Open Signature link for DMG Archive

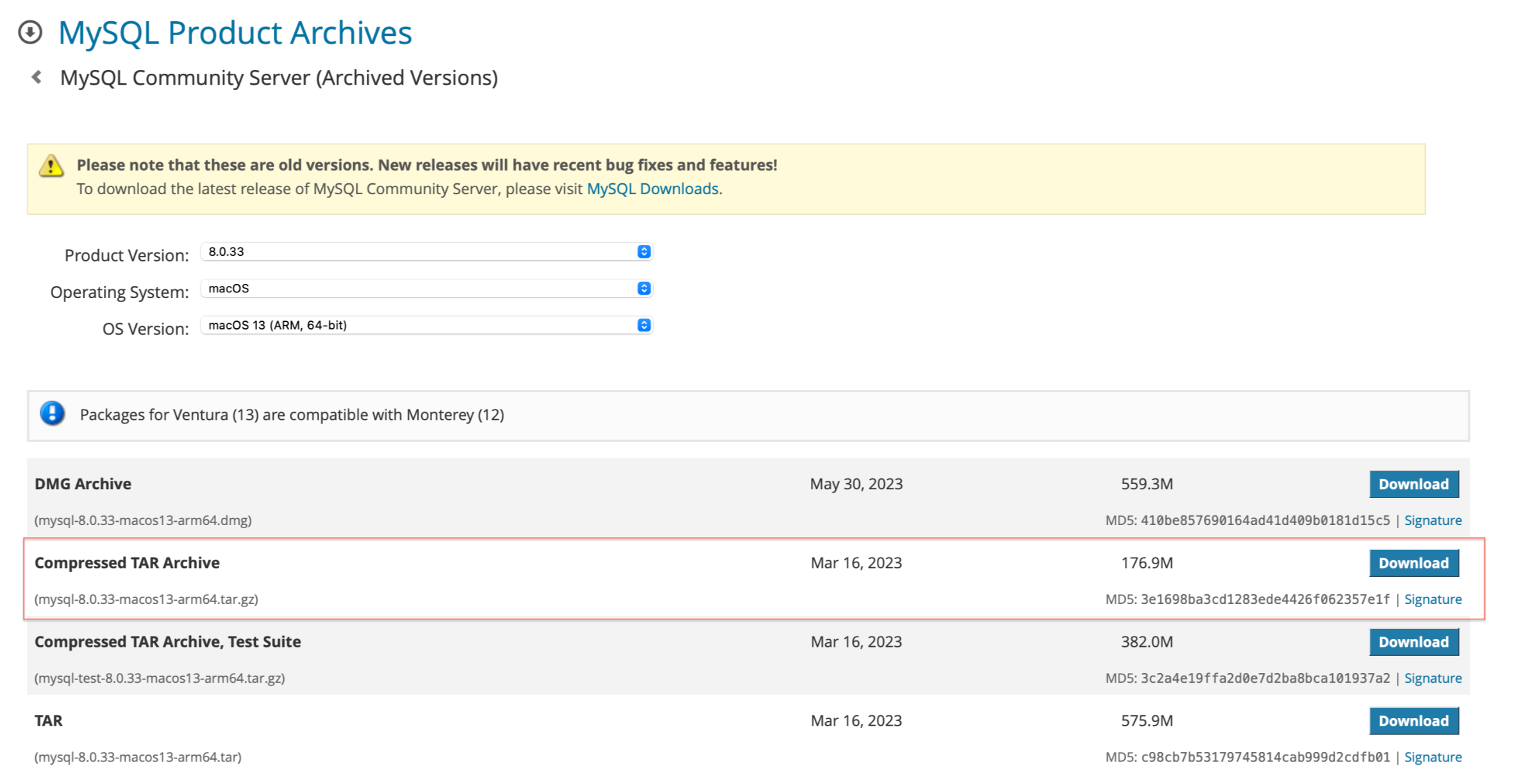1433,521
